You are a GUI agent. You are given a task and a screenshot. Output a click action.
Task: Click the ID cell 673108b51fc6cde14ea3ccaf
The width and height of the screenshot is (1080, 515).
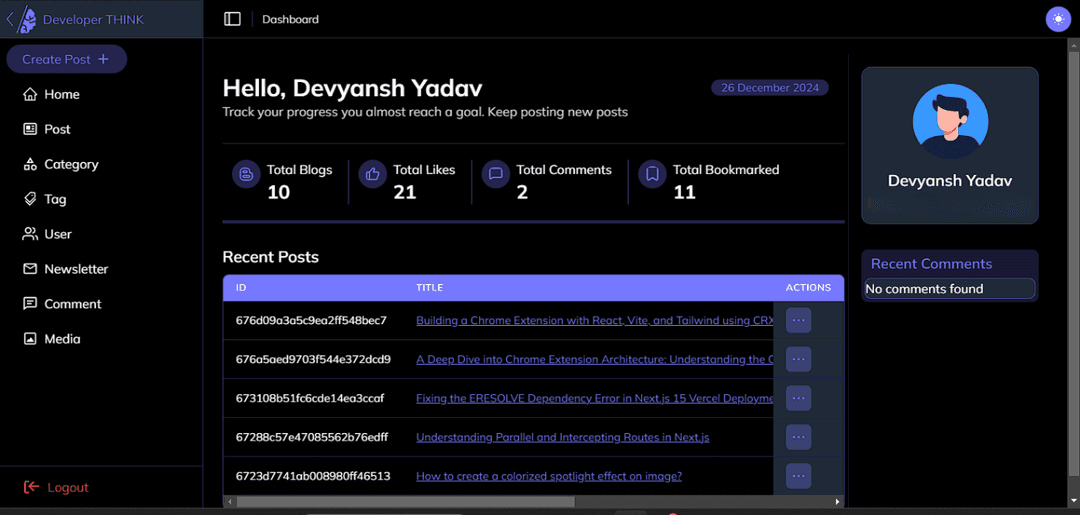[x=309, y=399]
